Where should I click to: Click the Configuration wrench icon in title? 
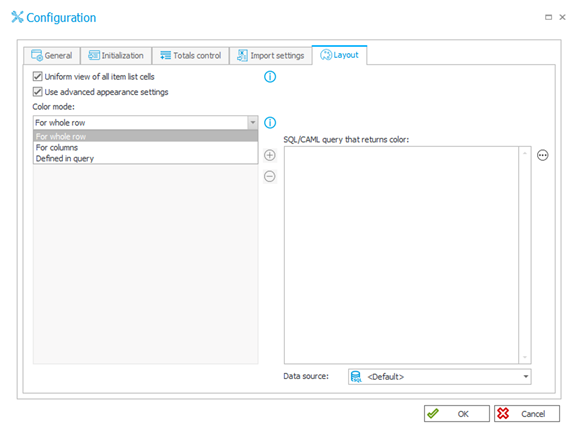tap(17, 17)
